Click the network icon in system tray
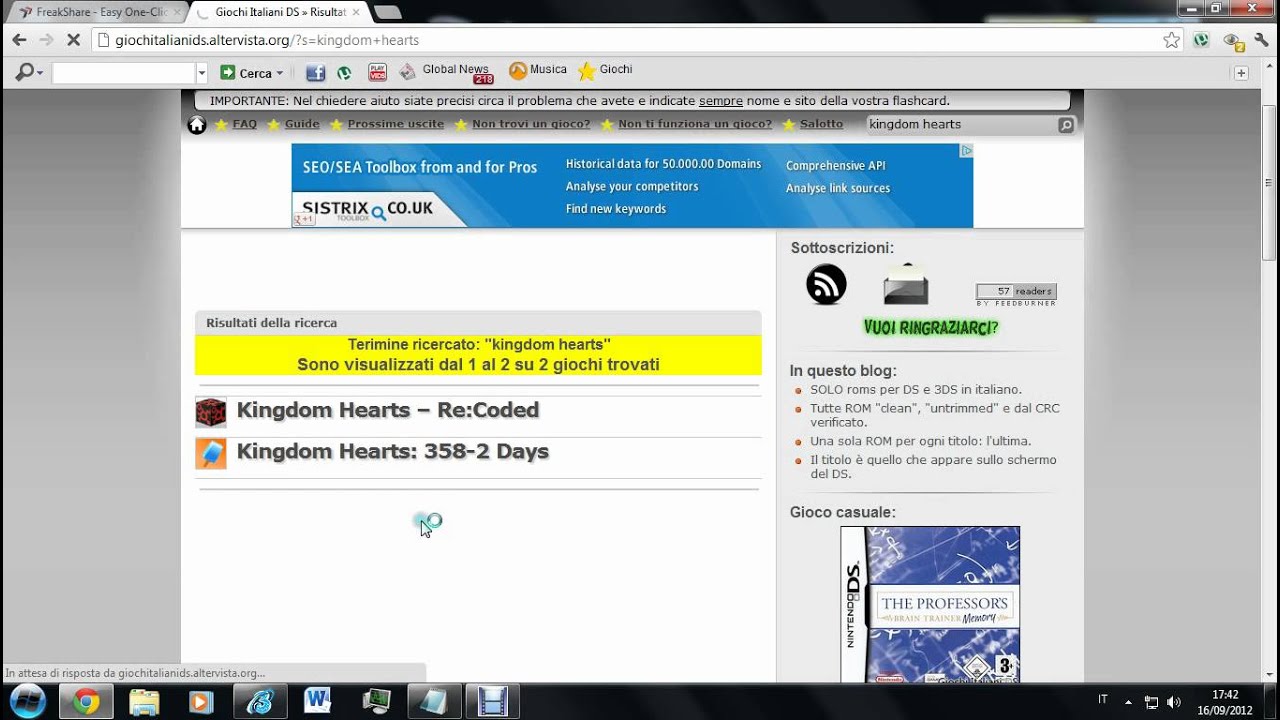 tap(1151, 702)
